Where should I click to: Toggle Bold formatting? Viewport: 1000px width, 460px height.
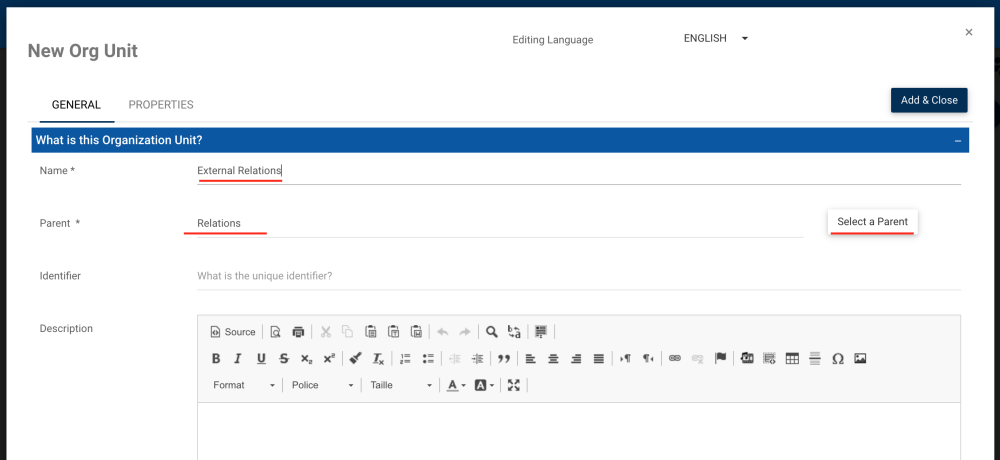click(216, 359)
